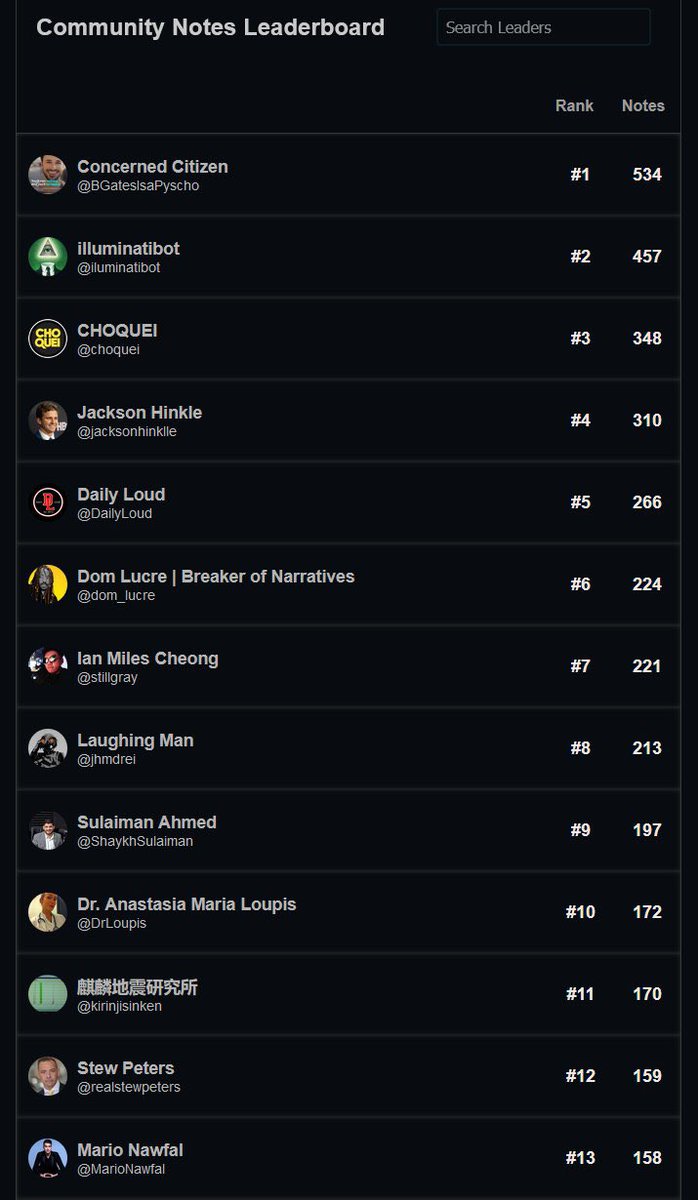Select Laughing Man's profile avatar

[48, 749]
